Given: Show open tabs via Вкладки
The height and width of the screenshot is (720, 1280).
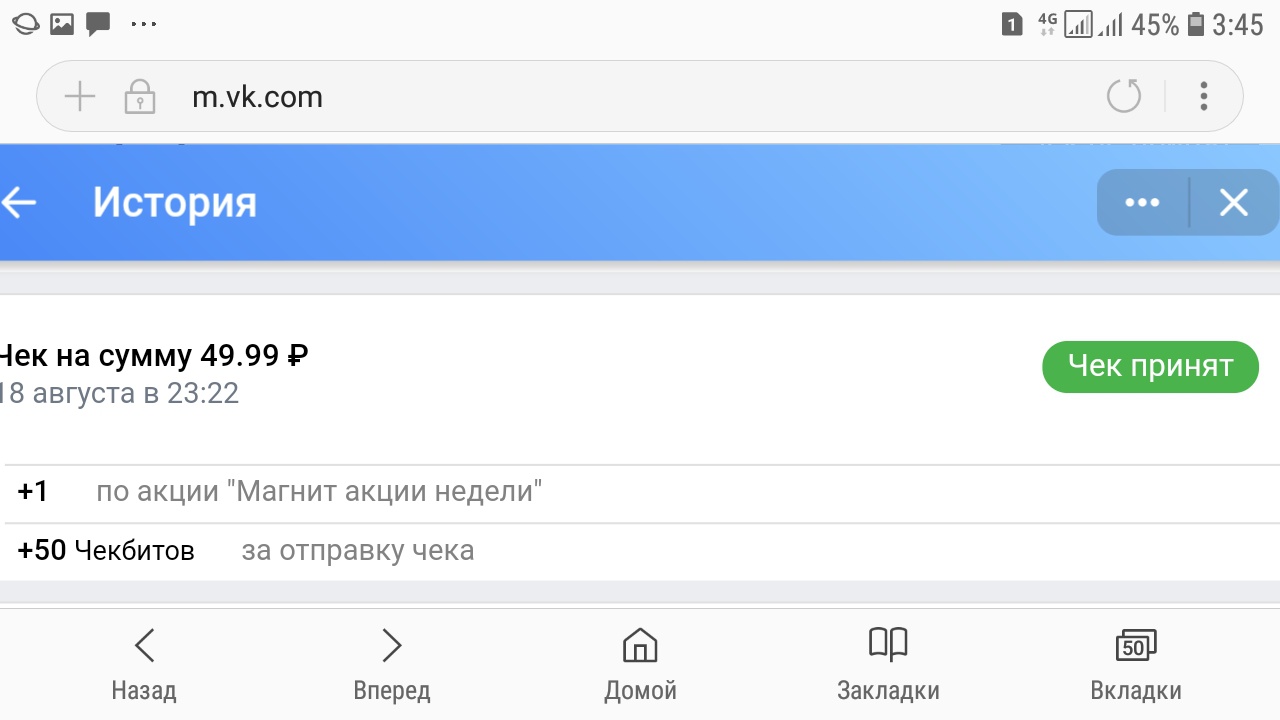Looking at the screenshot, I should pos(1136,664).
